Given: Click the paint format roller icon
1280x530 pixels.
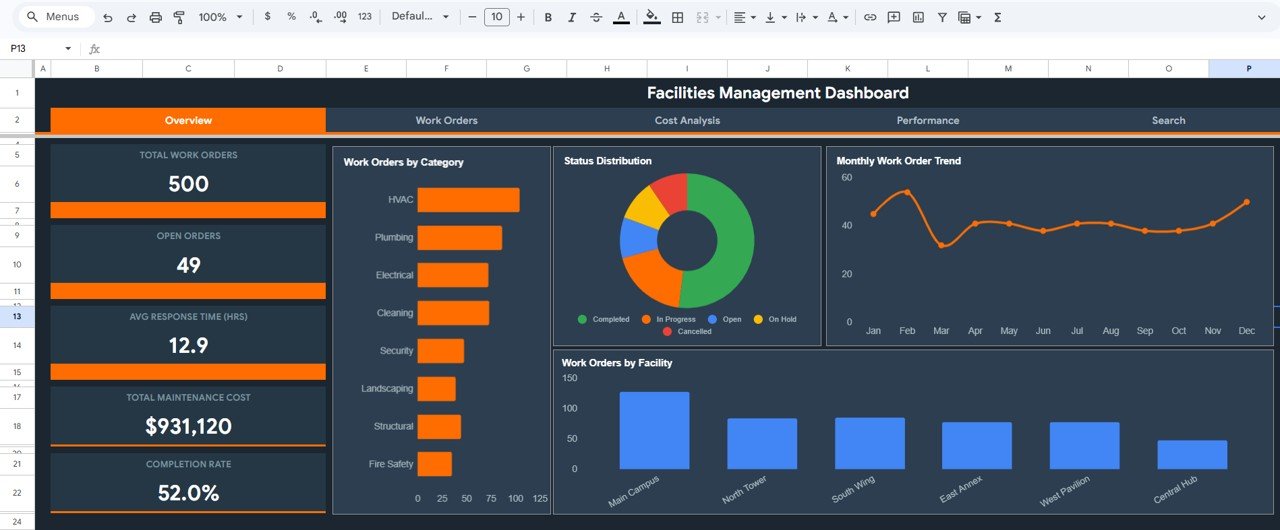Looking at the screenshot, I should pyautogui.click(x=179, y=17).
